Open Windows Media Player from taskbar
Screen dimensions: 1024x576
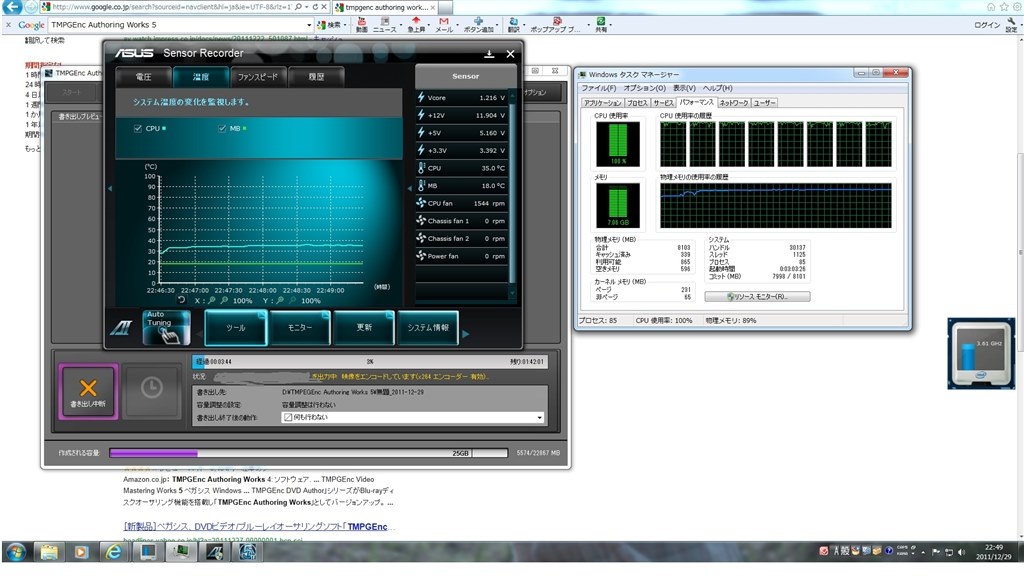(80, 552)
